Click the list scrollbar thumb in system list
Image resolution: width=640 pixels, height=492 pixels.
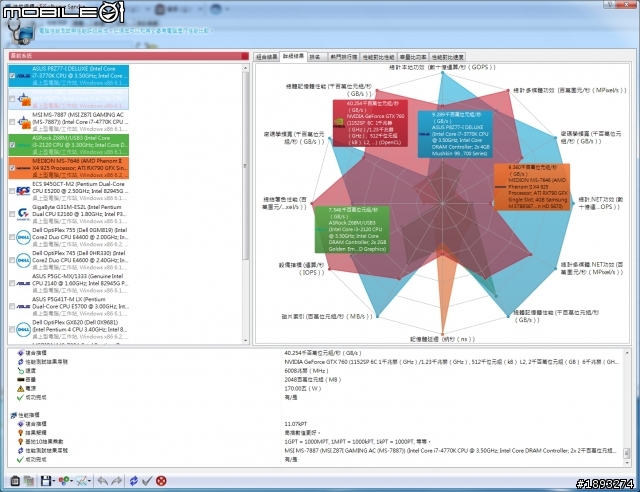click(x=245, y=165)
